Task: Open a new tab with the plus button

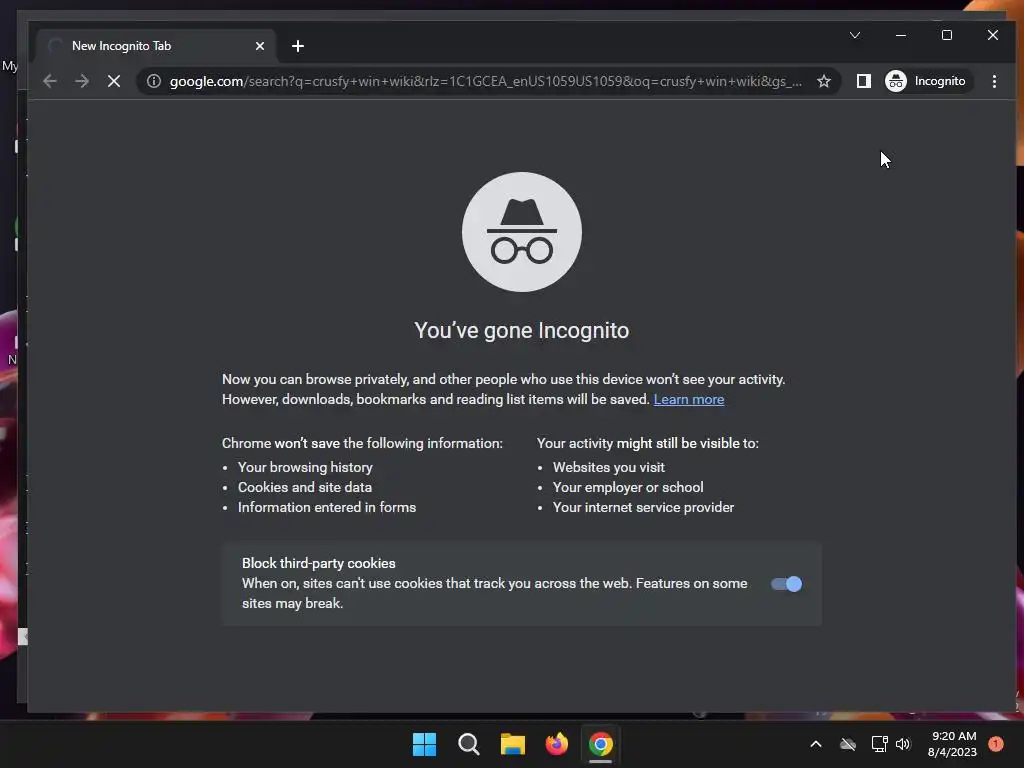Action: [x=298, y=46]
